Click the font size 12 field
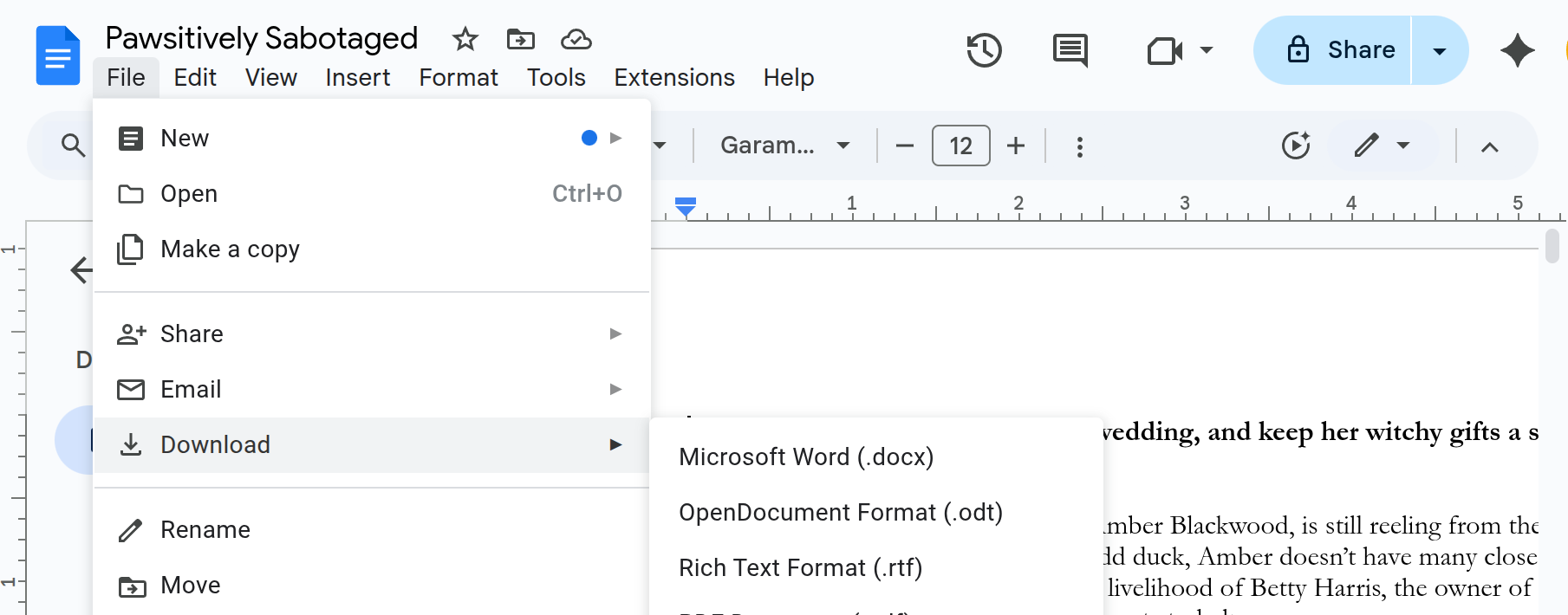1568x615 pixels. click(x=960, y=146)
